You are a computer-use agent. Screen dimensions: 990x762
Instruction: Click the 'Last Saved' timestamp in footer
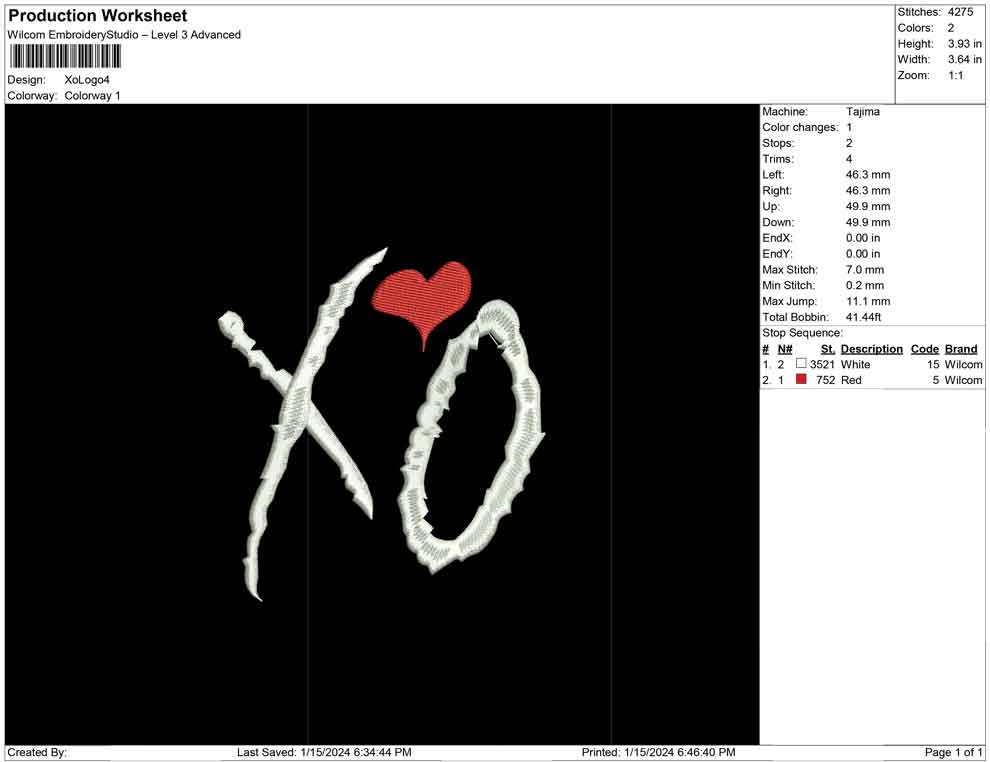click(324, 752)
